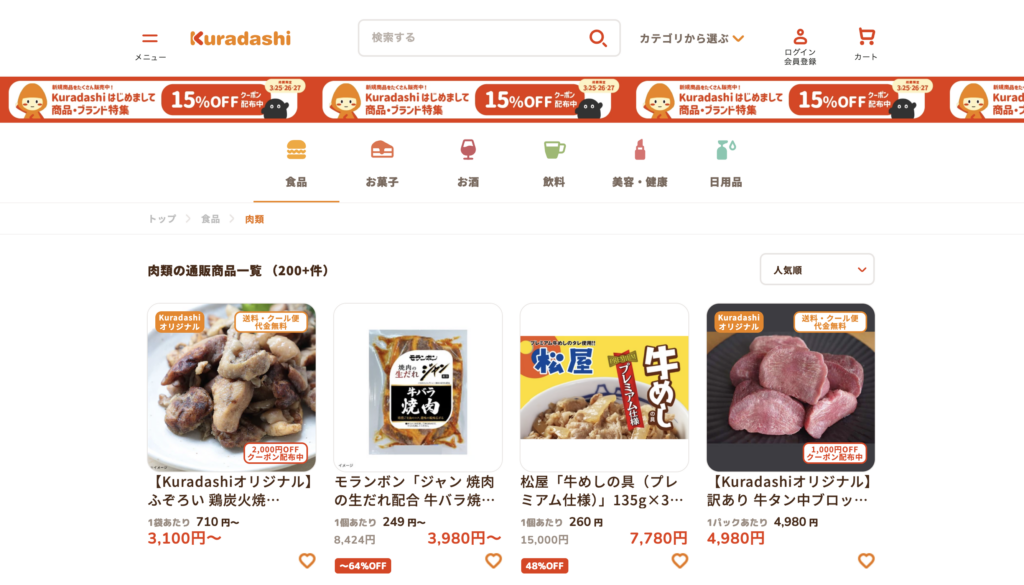Image resolution: width=1024 pixels, height=585 pixels.
Task: Select the 日用品 spray bottle icon
Action: point(726,150)
